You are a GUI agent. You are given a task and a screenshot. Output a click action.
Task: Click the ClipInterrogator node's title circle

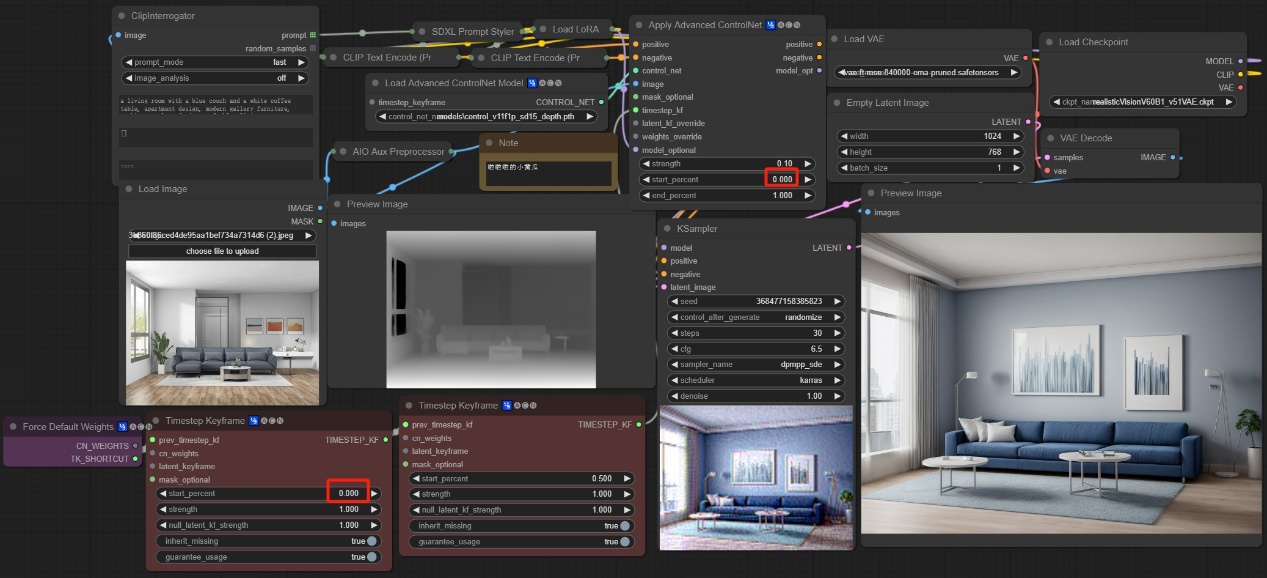[x=121, y=16]
